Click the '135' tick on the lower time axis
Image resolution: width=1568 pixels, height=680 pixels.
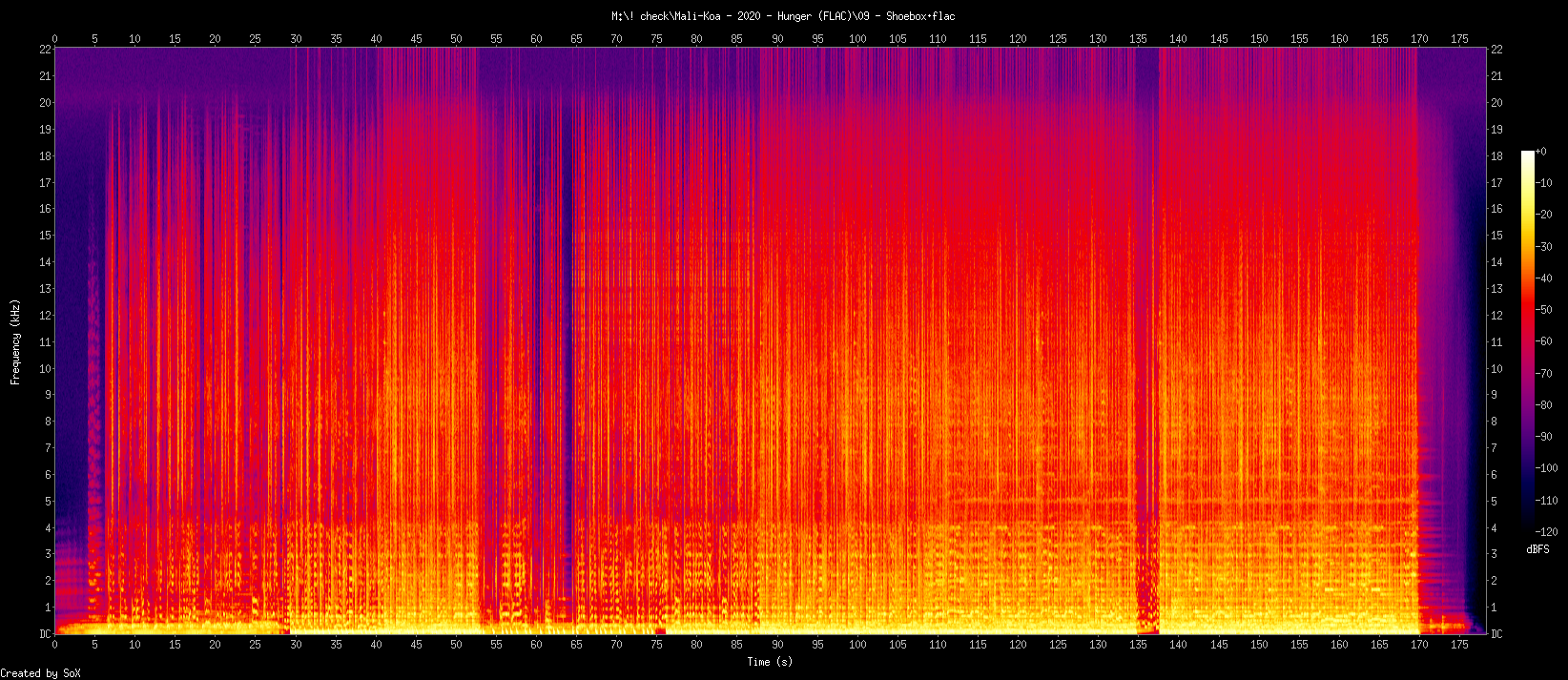[1138, 645]
